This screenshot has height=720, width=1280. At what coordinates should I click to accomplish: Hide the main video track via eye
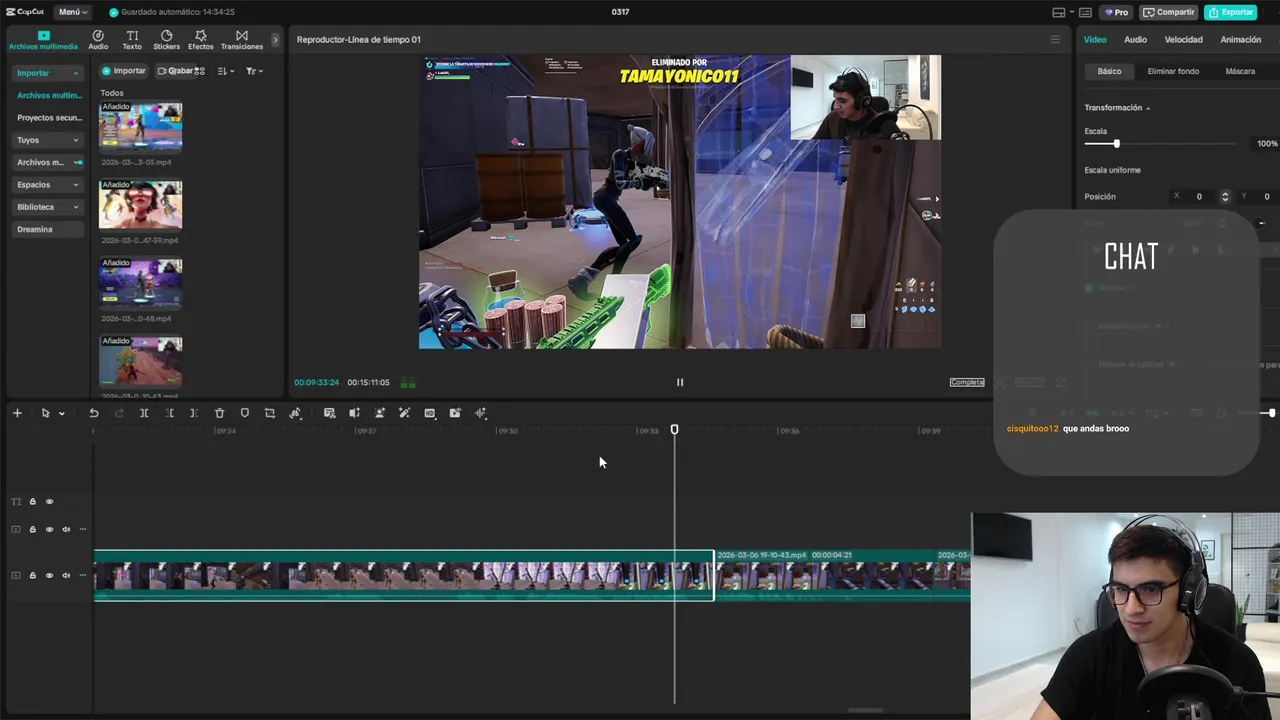[49, 575]
